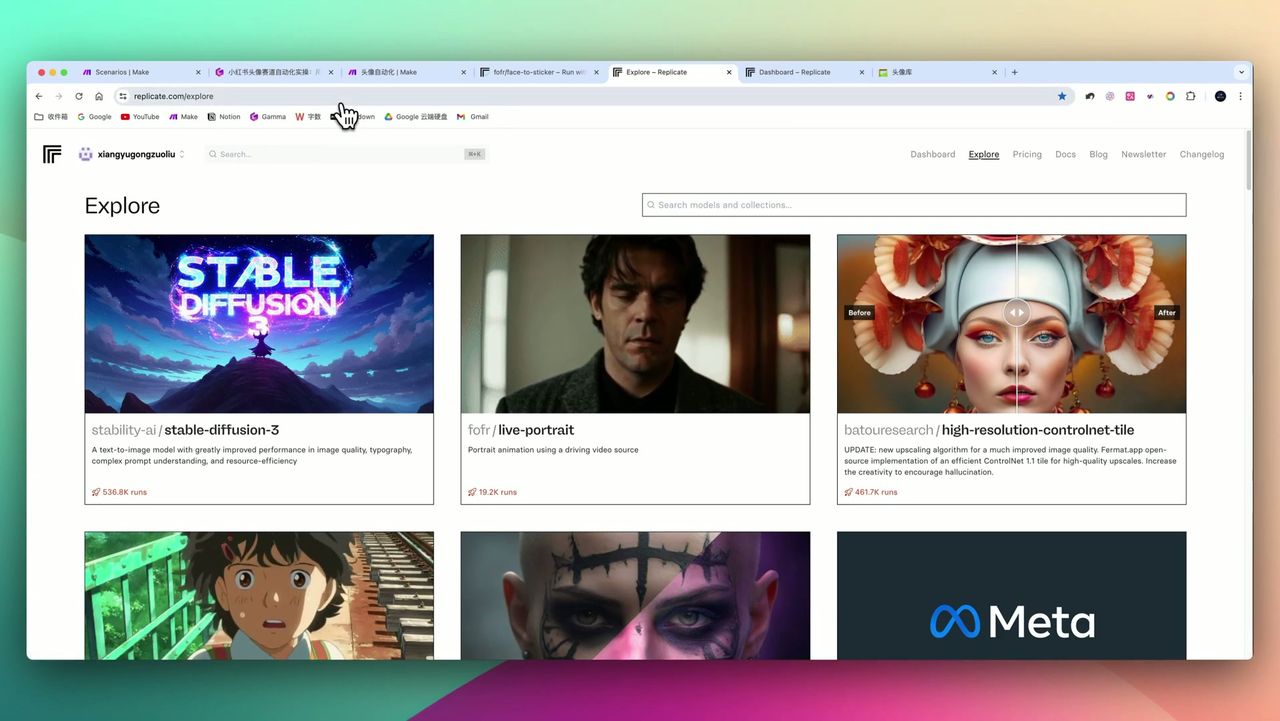Open the Chrome three-dot menu

click(x=1240, y=96)
